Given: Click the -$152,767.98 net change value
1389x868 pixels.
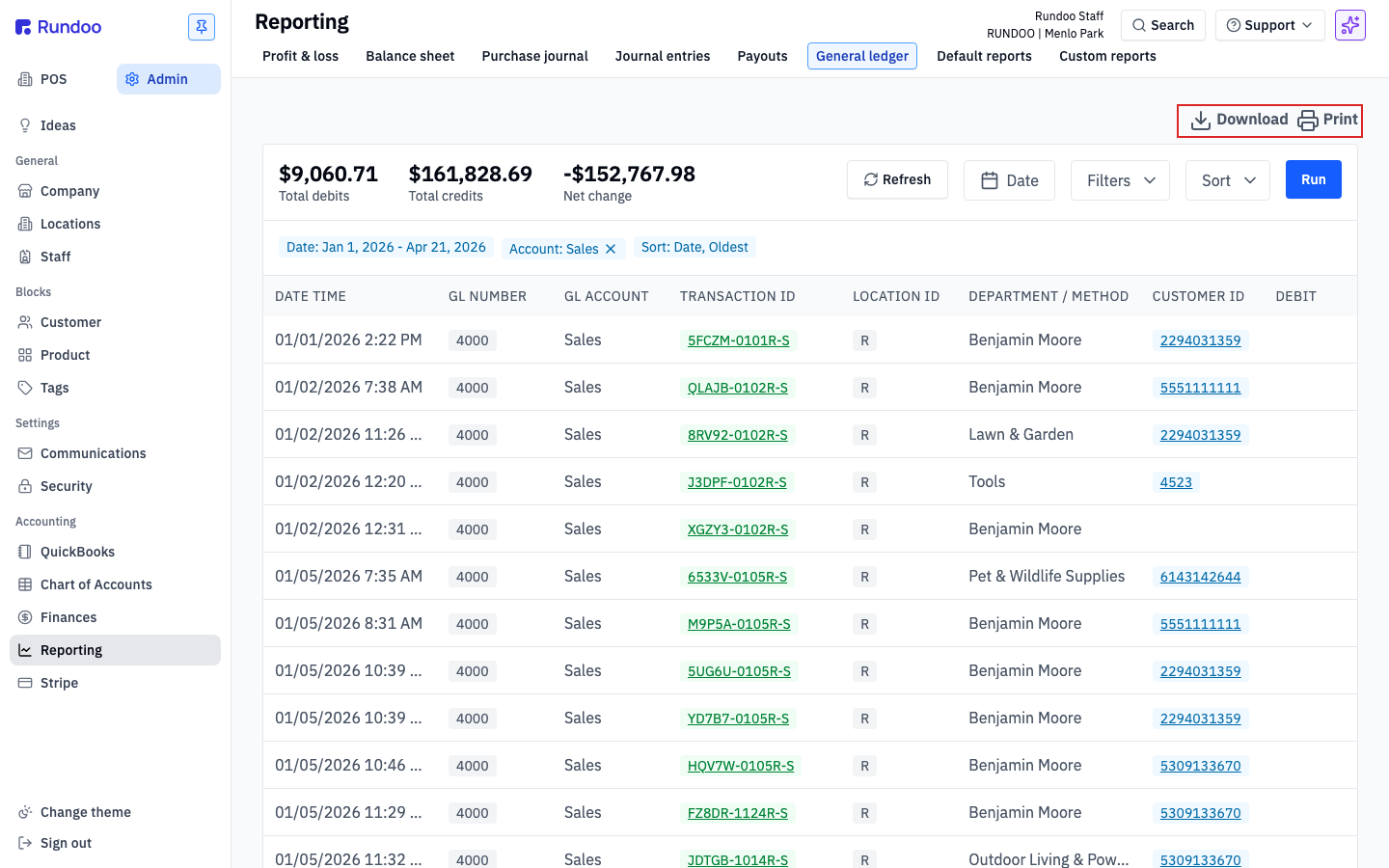Looking at the screenshot, I should pyautogui.click(x=629, y=174).
